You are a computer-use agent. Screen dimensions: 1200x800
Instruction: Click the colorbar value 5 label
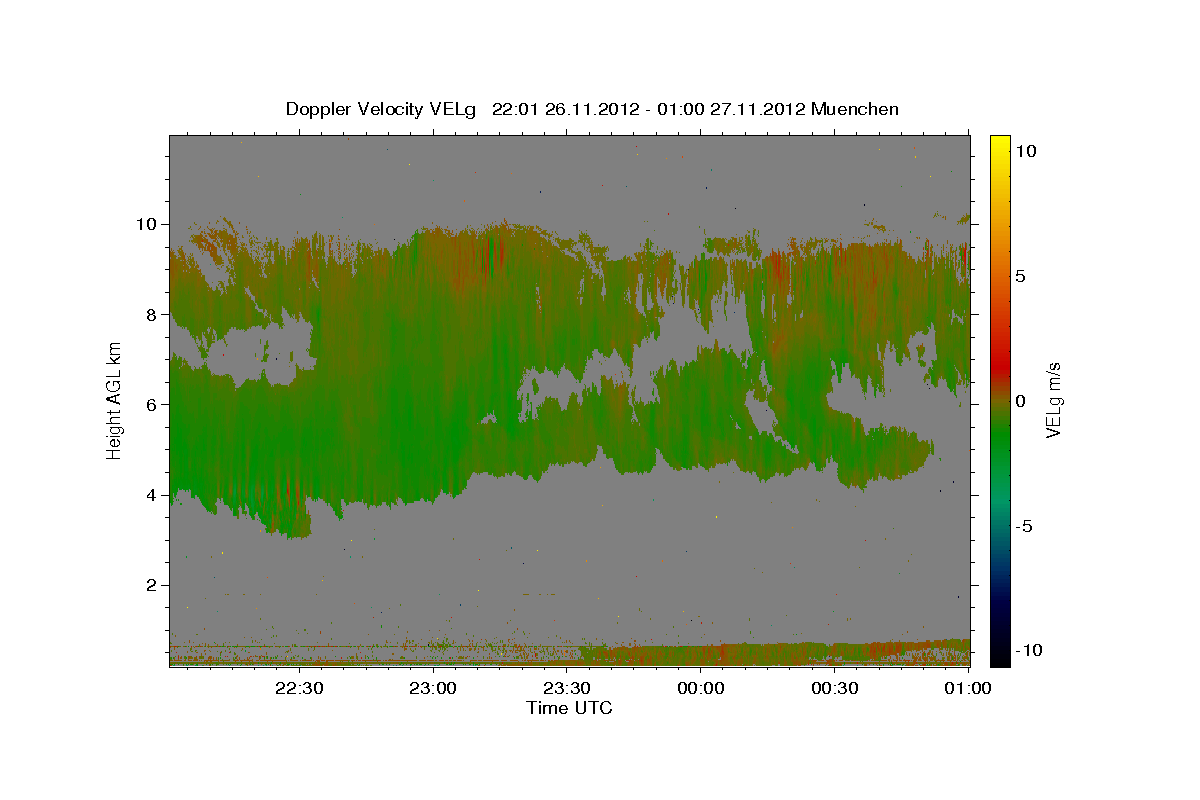pos(1020,275)
